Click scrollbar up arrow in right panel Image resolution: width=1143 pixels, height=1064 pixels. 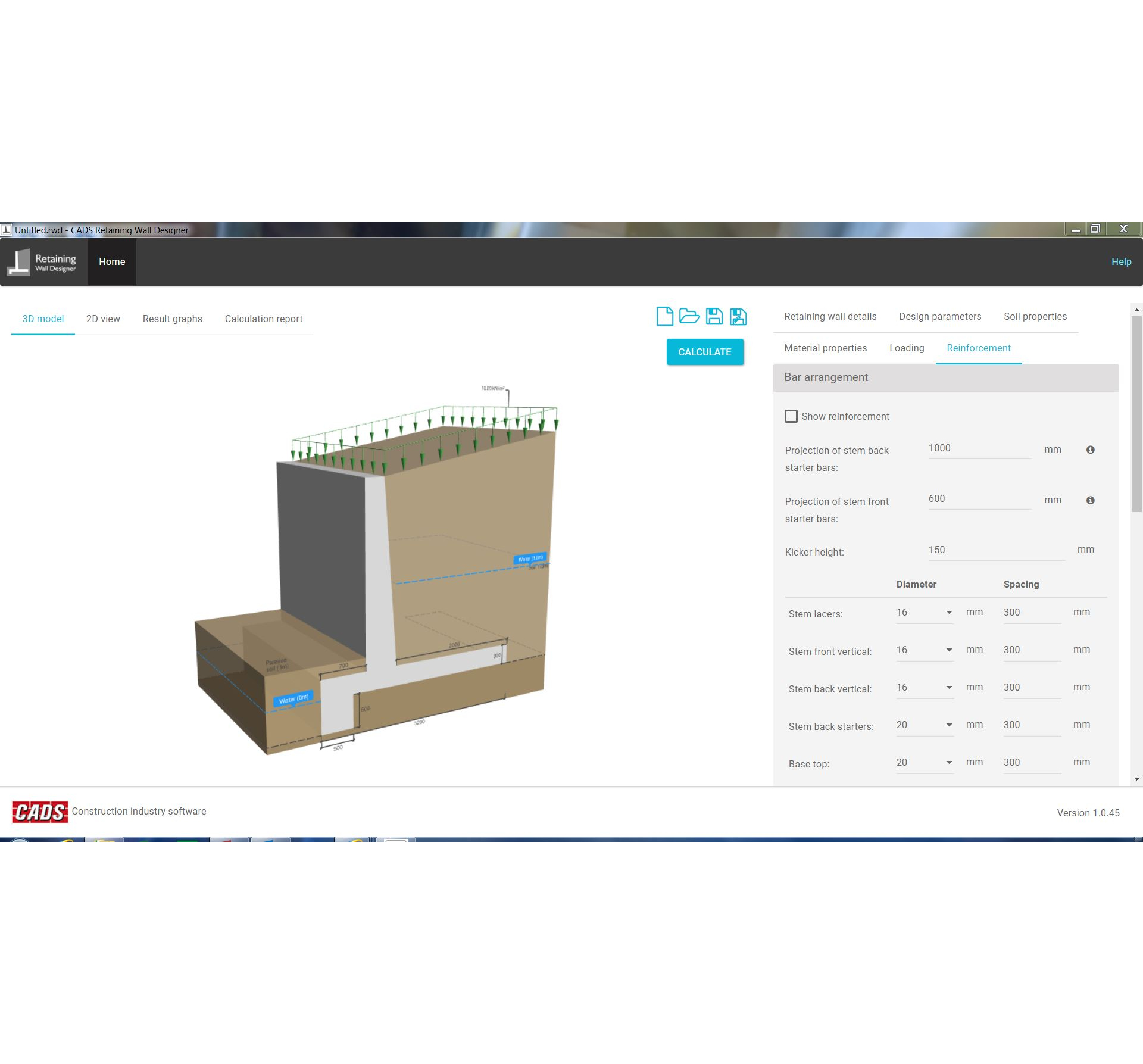pos(1136,310)
